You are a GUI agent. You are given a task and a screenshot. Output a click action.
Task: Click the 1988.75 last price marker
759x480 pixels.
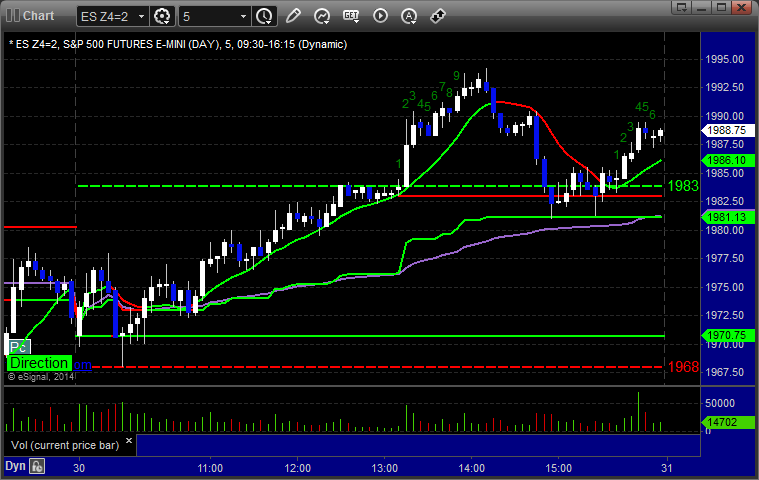[x=728, y=130]
